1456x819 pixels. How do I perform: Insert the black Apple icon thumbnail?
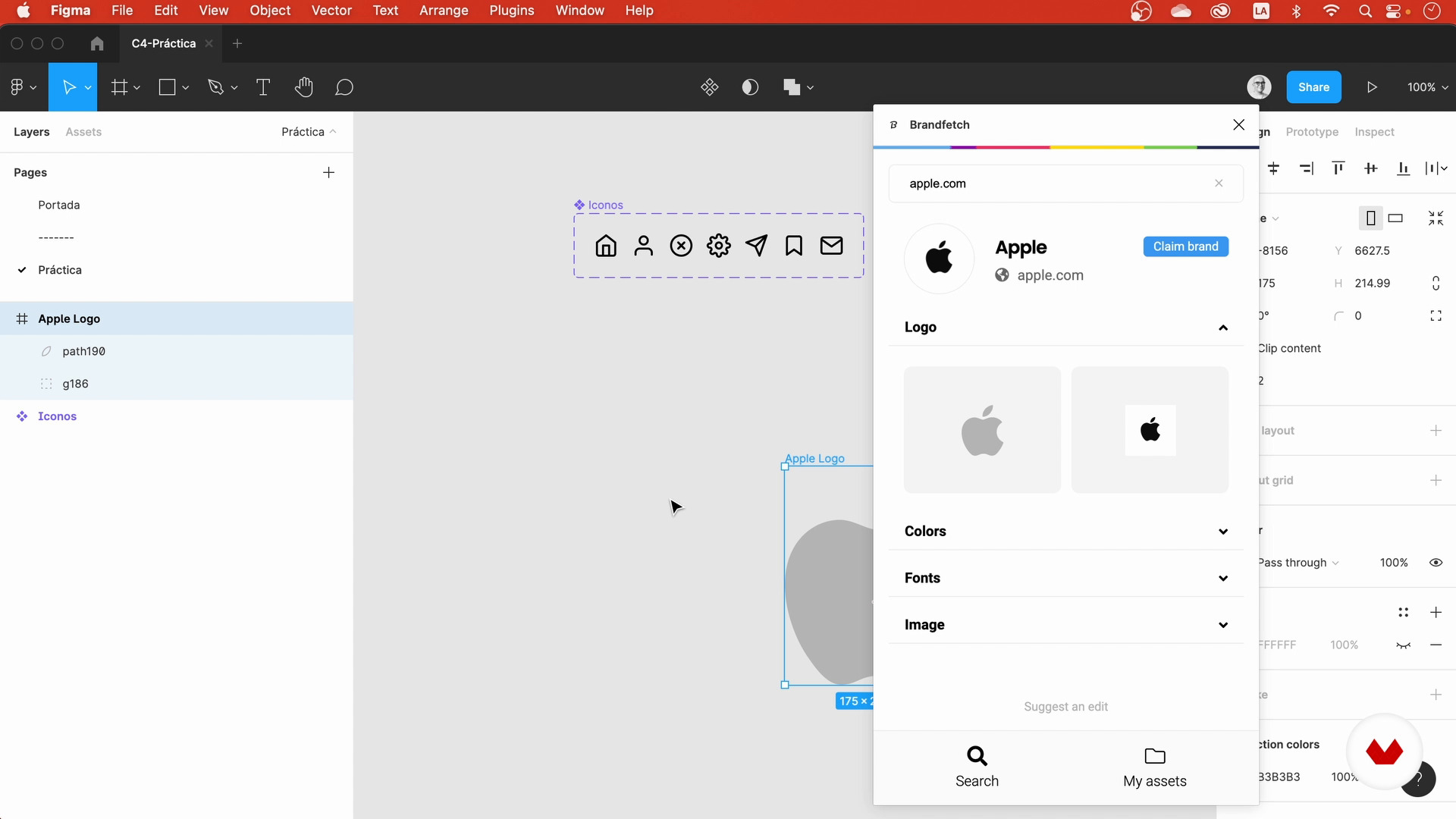tap(1150, 430)
